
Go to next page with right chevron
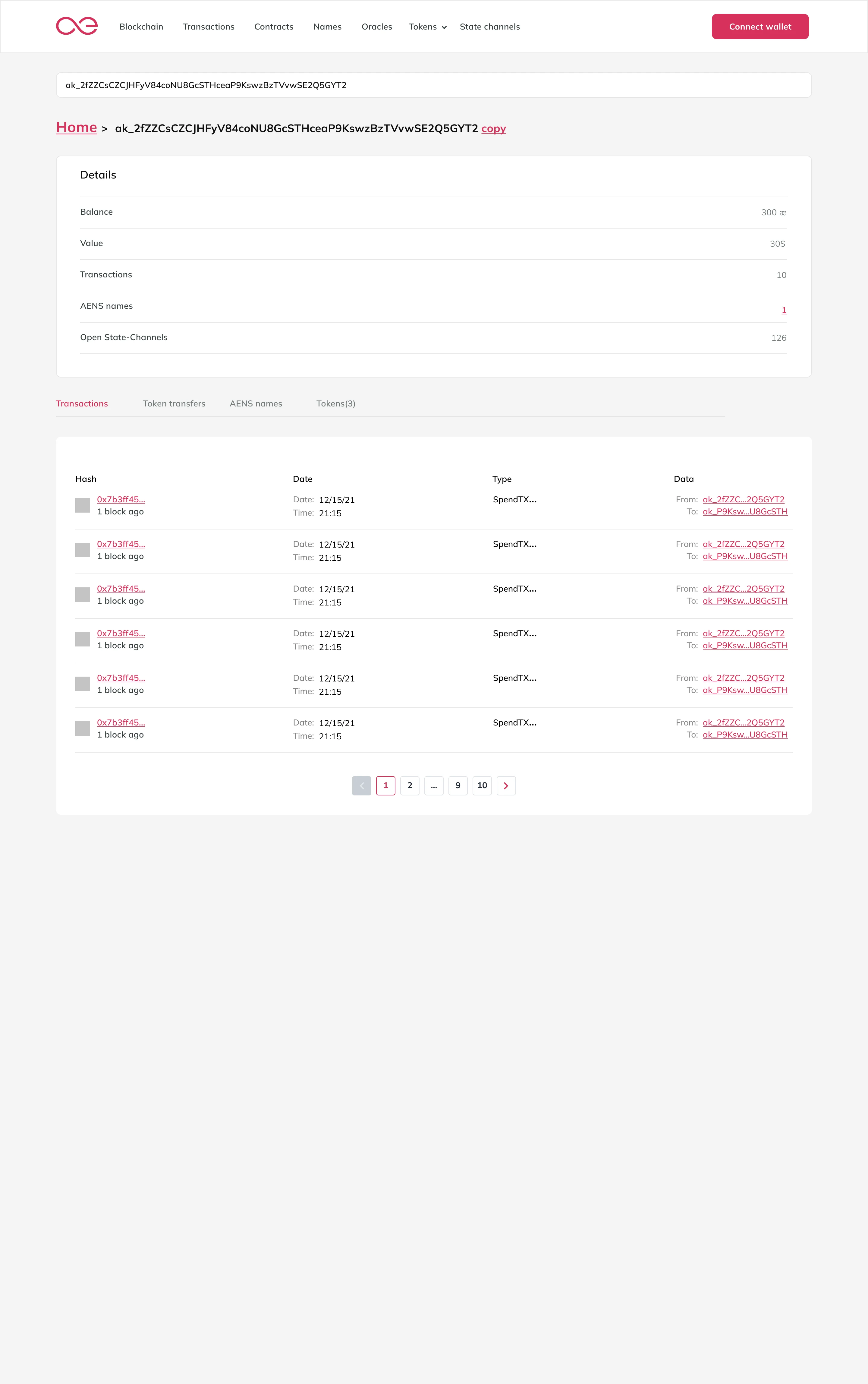506,785
